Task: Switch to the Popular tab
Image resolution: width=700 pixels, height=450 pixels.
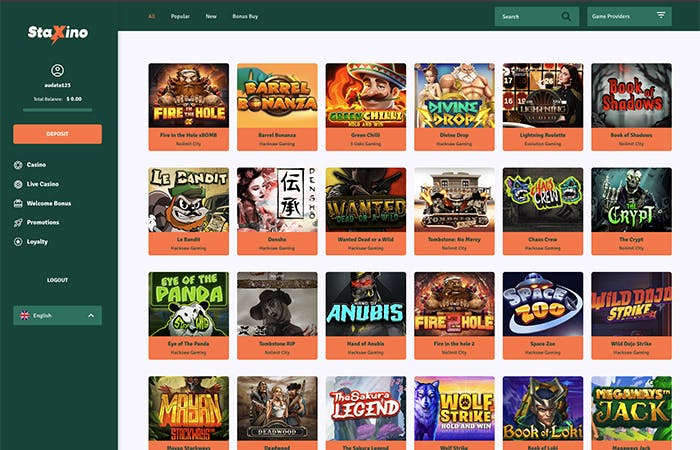Action: click(x=180, y=16)
